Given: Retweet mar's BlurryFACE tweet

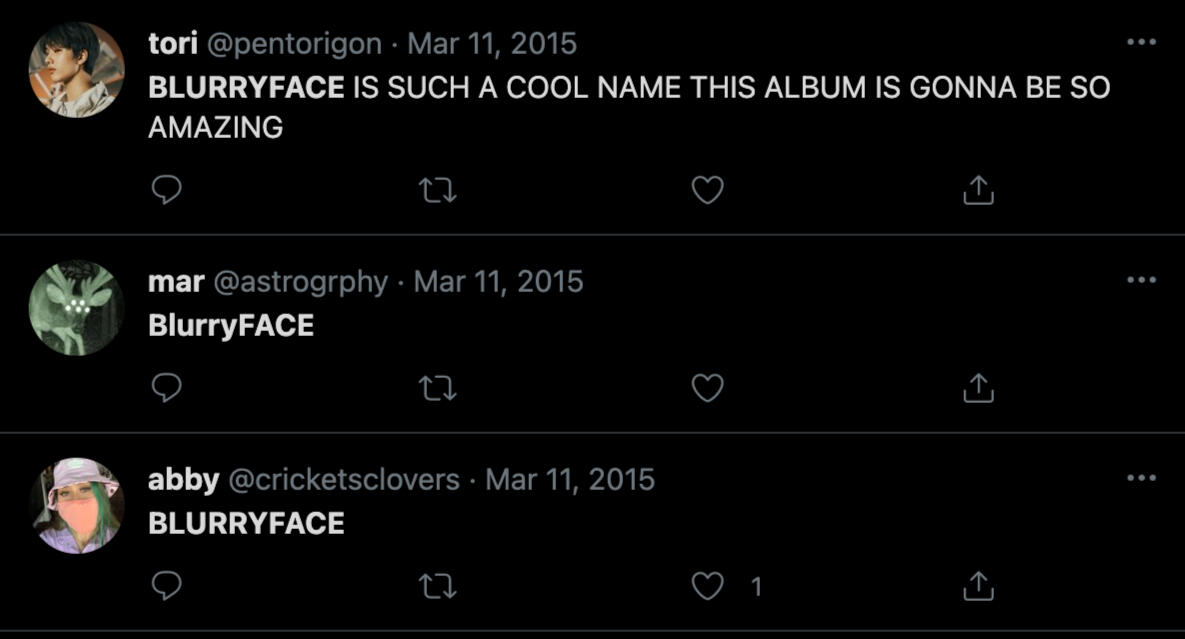Looking at the screenshot, I should (437, 388).
